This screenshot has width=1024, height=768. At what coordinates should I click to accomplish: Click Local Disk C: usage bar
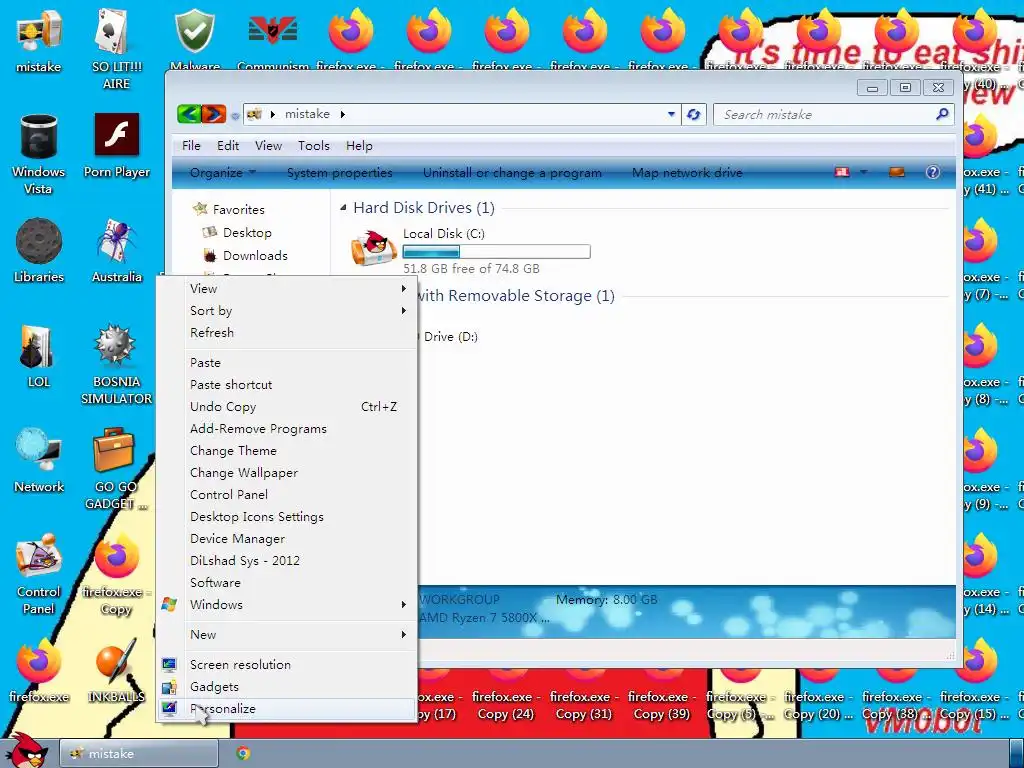(496, 251)
